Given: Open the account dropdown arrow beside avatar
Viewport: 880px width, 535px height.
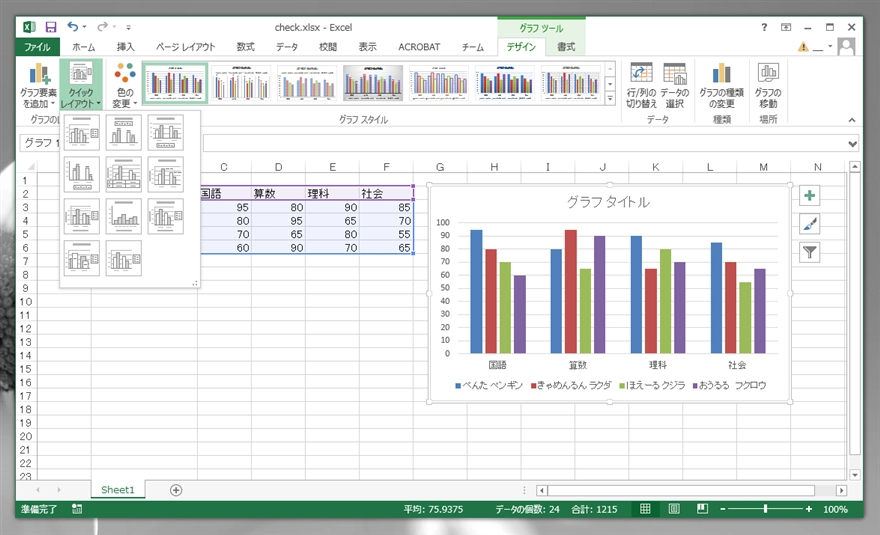Looking at the screenshot, I should (830, 46).
